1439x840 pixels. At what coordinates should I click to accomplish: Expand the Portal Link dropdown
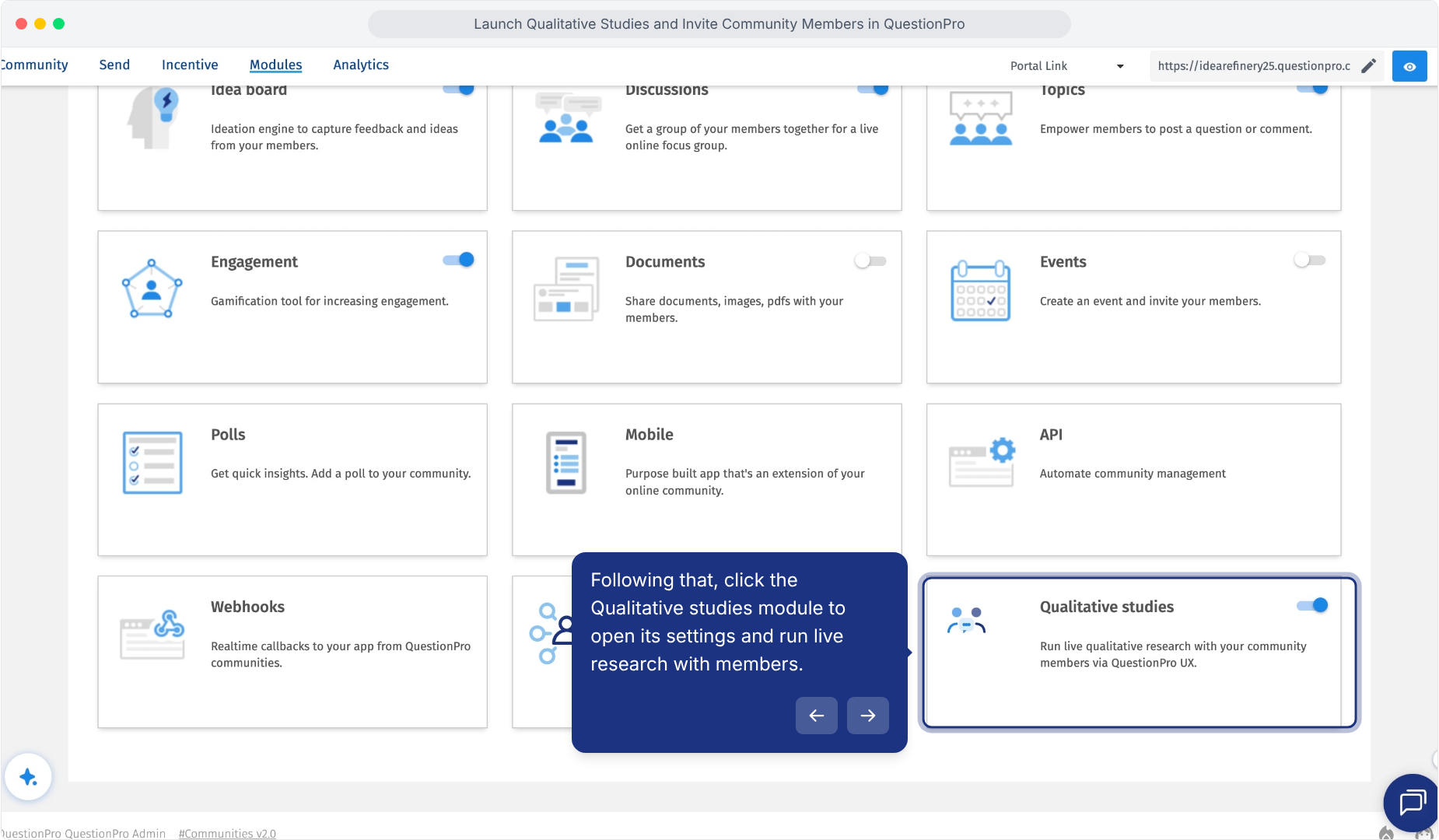point(1067,66)
